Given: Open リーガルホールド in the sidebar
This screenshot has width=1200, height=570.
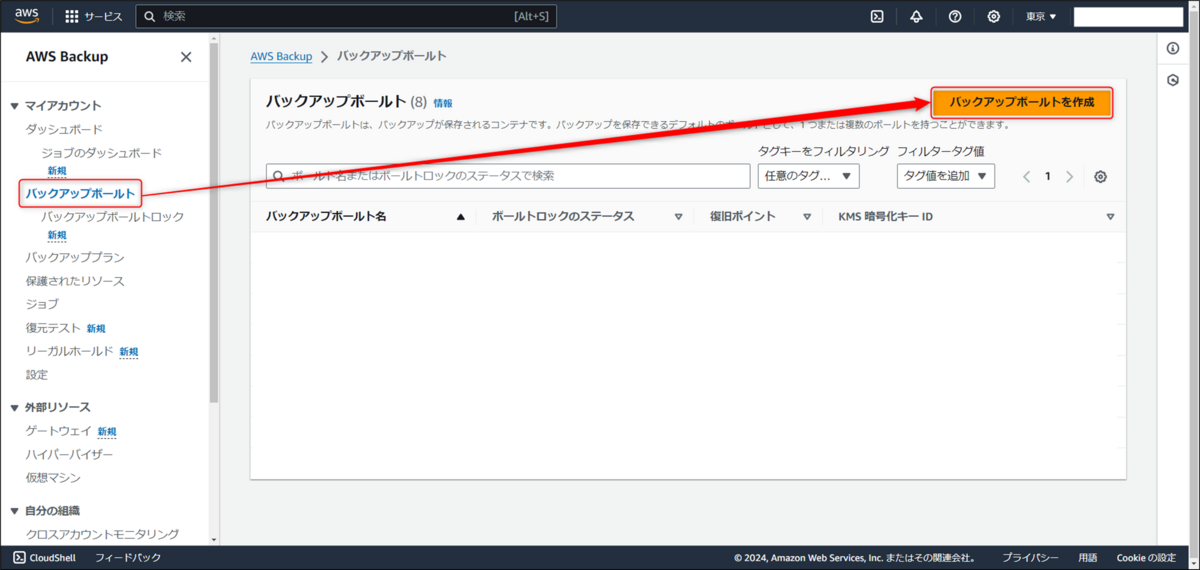Looking at the screenshot, I should [69, 351].
